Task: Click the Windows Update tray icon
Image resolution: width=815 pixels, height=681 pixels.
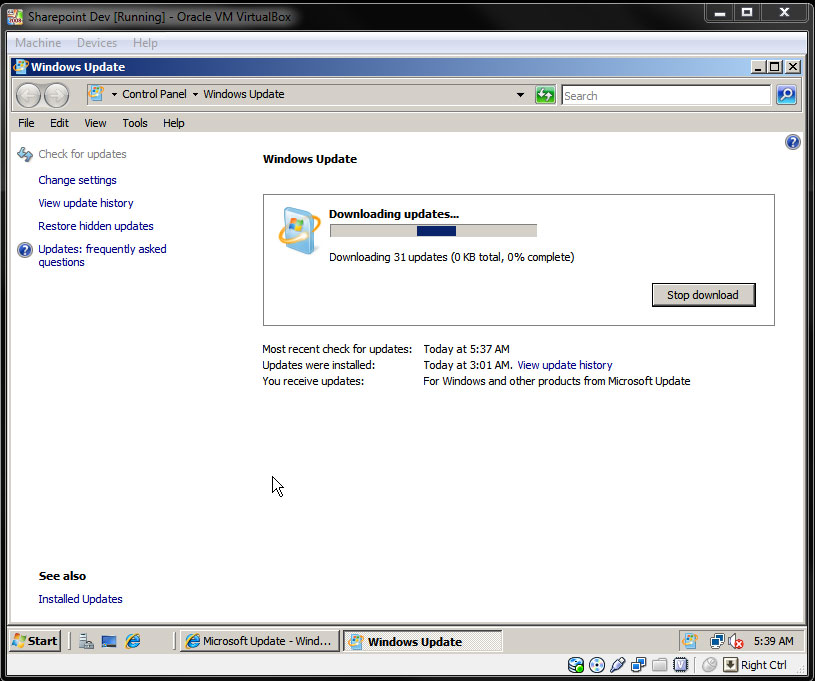Action: click(x=690, y=641)
